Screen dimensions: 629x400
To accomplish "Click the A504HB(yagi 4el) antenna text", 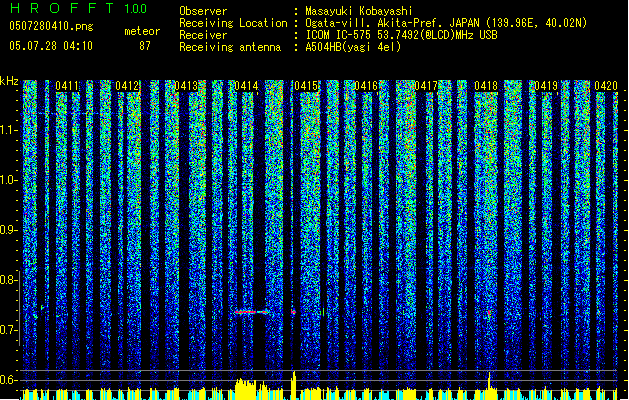I will click(x=353, y=47).
